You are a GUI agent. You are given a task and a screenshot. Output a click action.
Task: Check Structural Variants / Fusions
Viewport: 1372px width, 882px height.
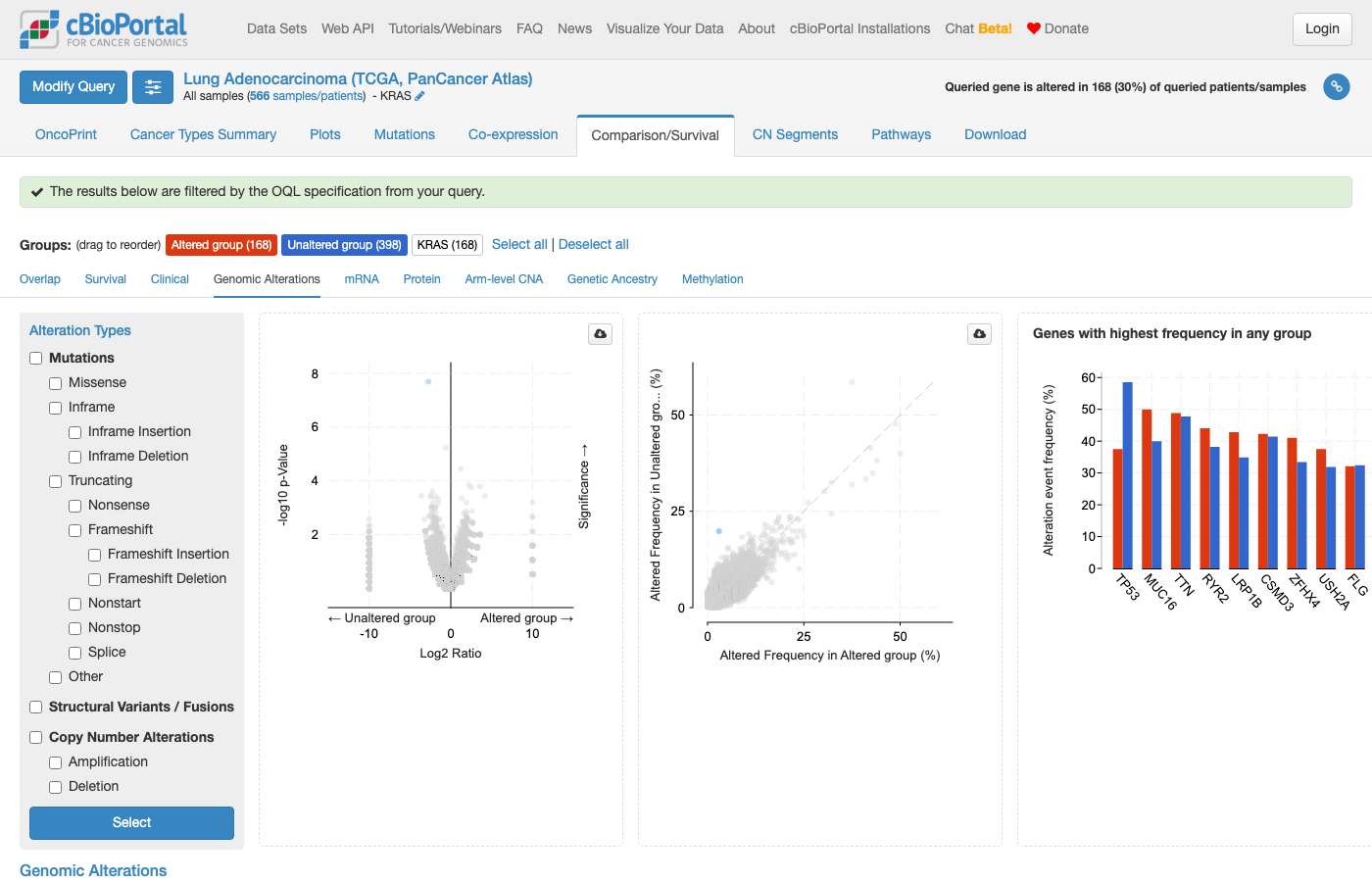(36, 708)
